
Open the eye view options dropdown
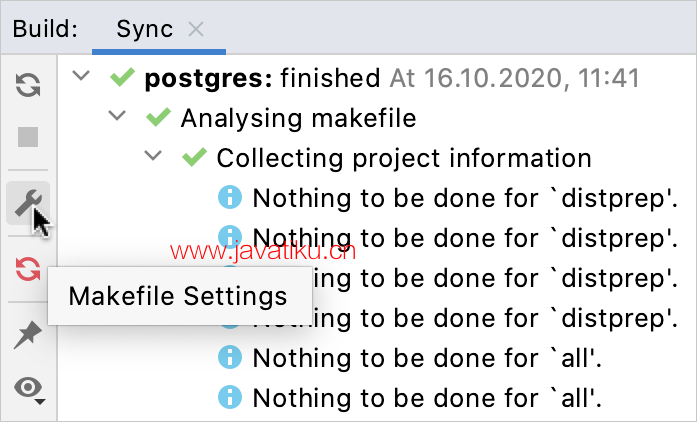point(29,389)
